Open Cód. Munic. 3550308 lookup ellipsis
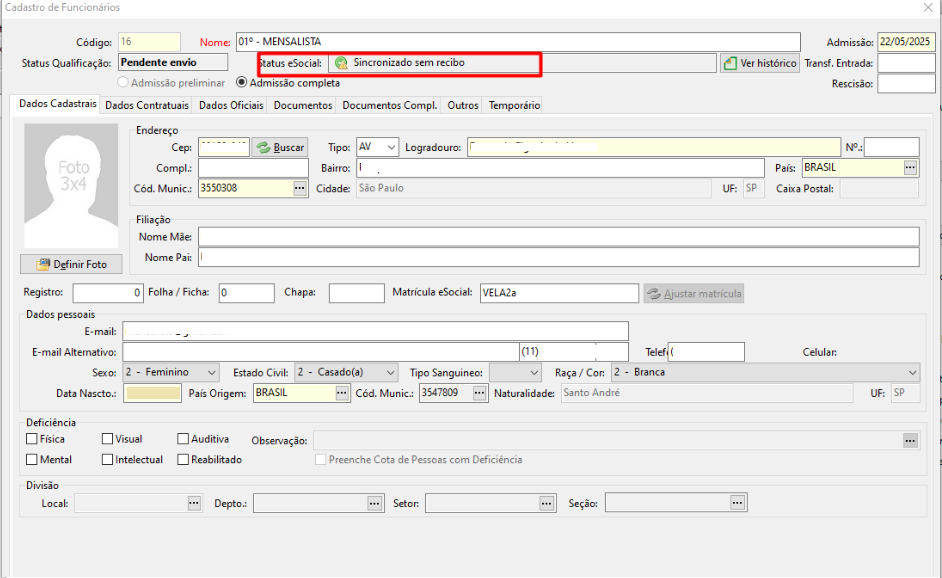Image resolution: width=942 pixels, height=578 pixels. click(299, 188)
